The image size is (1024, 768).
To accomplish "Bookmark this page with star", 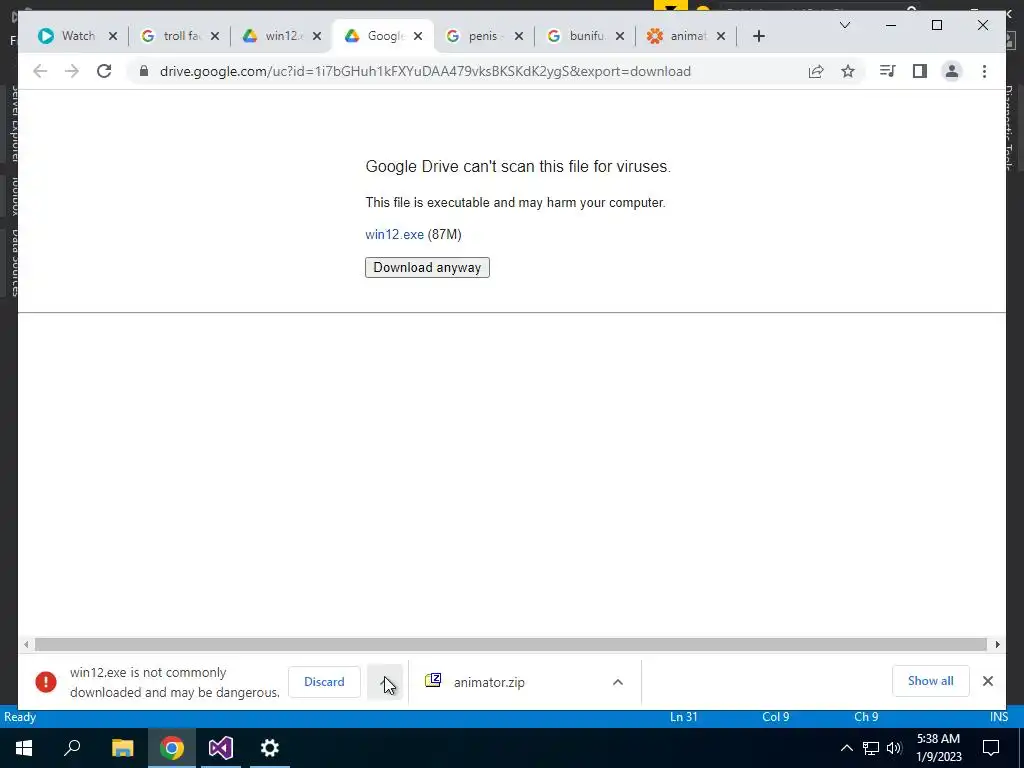I will point(848,71).
